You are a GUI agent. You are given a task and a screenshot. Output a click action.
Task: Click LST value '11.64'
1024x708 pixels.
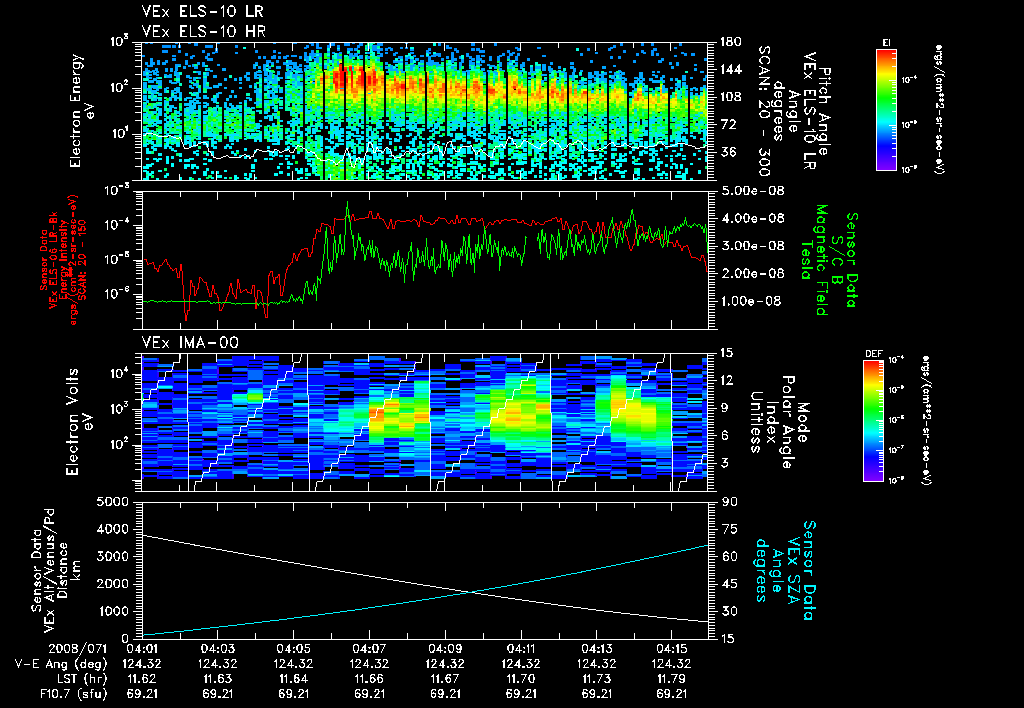[293, 679]
